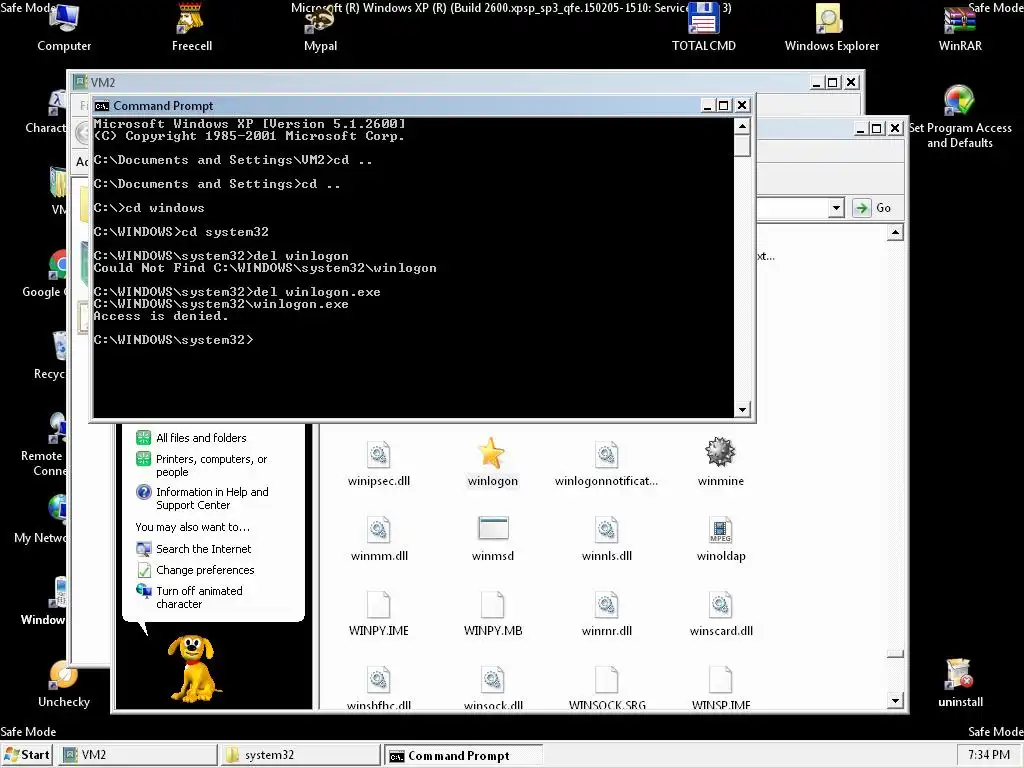Select the winmsd file icon

pyautogui.click(x=492, y=539)
